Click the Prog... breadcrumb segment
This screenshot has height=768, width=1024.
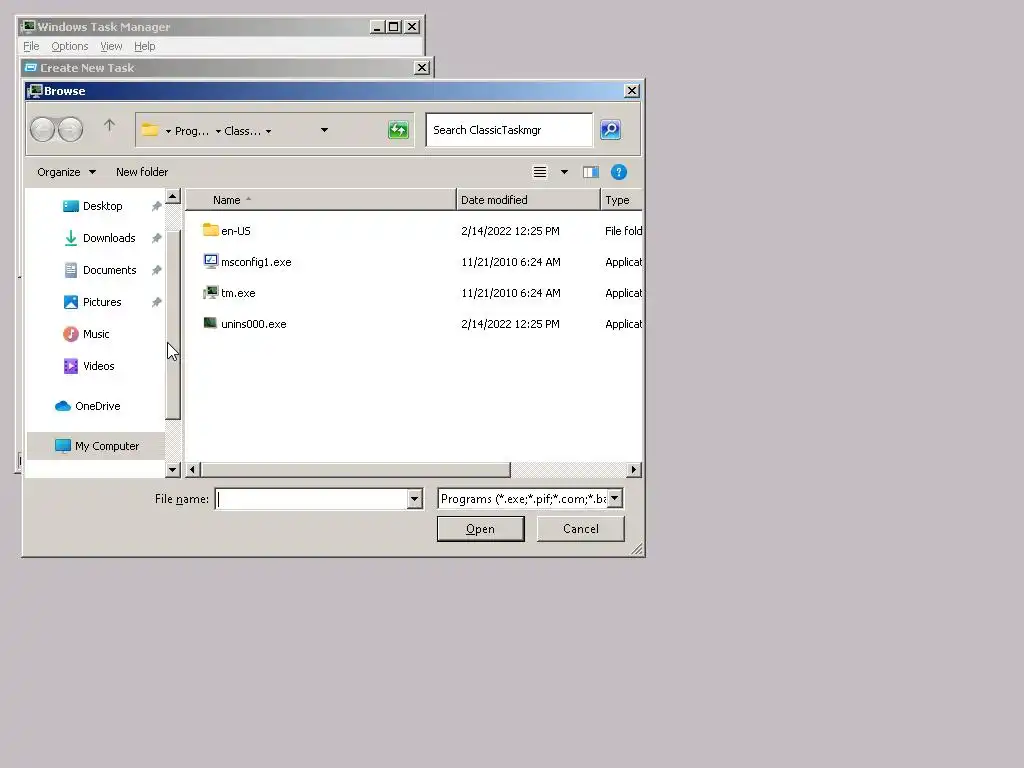click(x=192, y=131)
